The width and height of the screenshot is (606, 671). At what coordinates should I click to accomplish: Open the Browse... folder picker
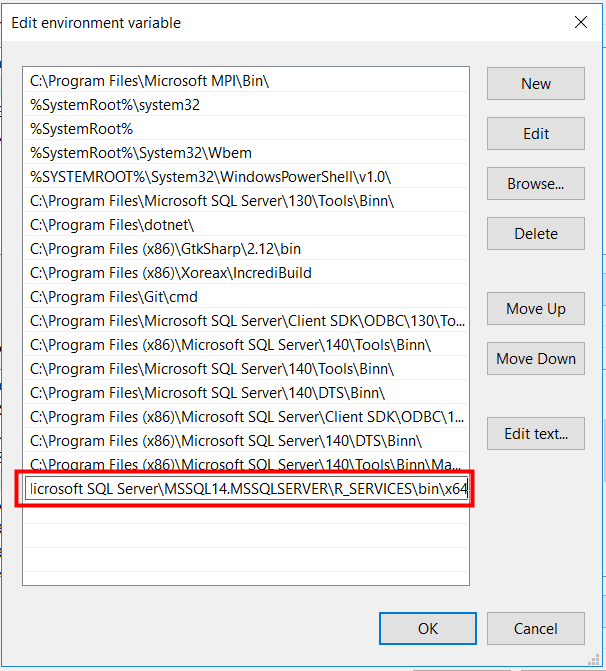pos(535,184)
